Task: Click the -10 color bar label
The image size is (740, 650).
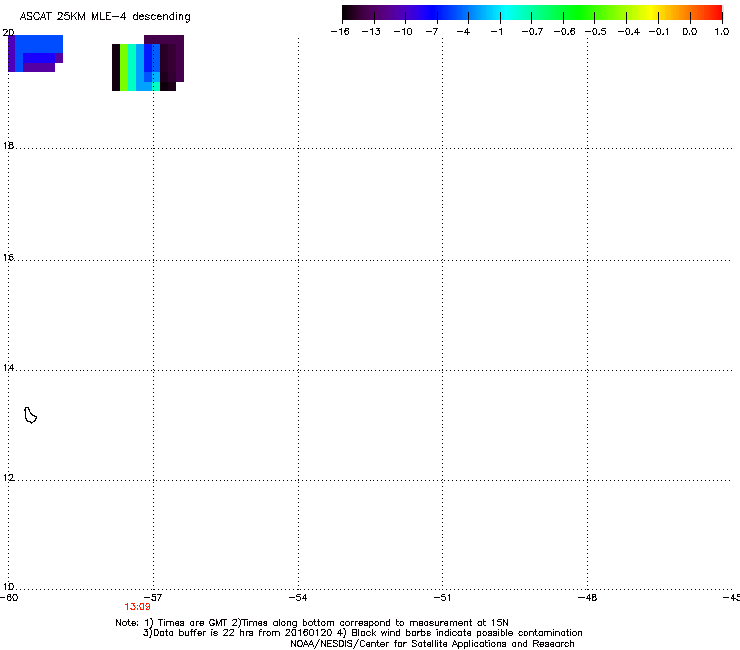Action: point(403,32)
